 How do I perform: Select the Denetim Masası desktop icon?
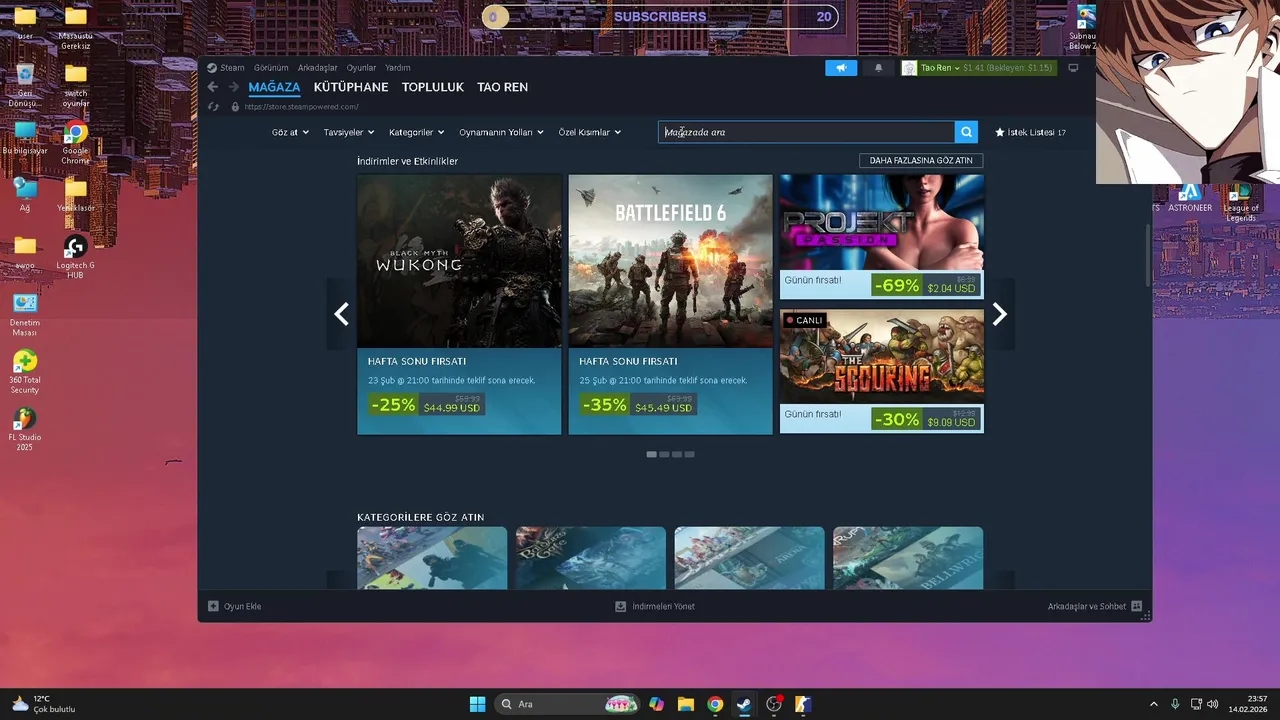point(25,314)
